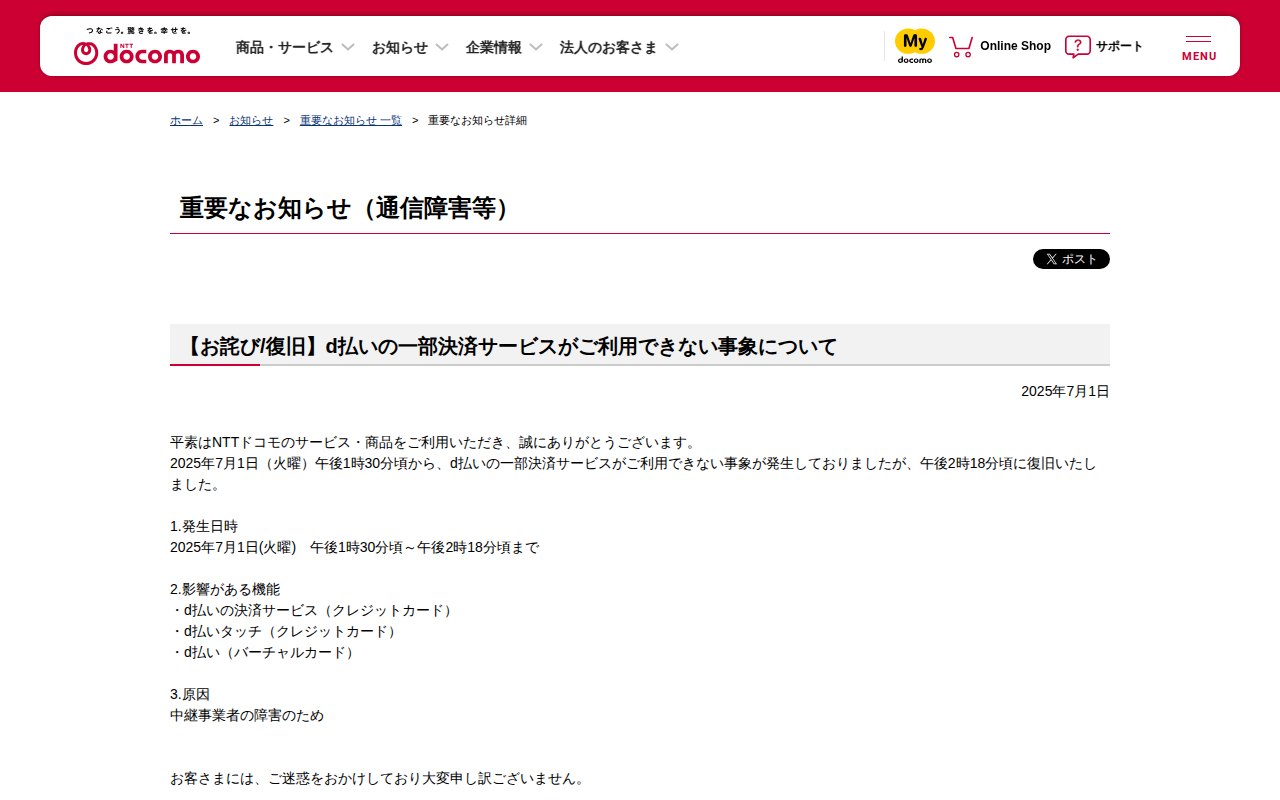
Task: Click the 2025年7月1日 publication date
Action: coord(1065,391)
